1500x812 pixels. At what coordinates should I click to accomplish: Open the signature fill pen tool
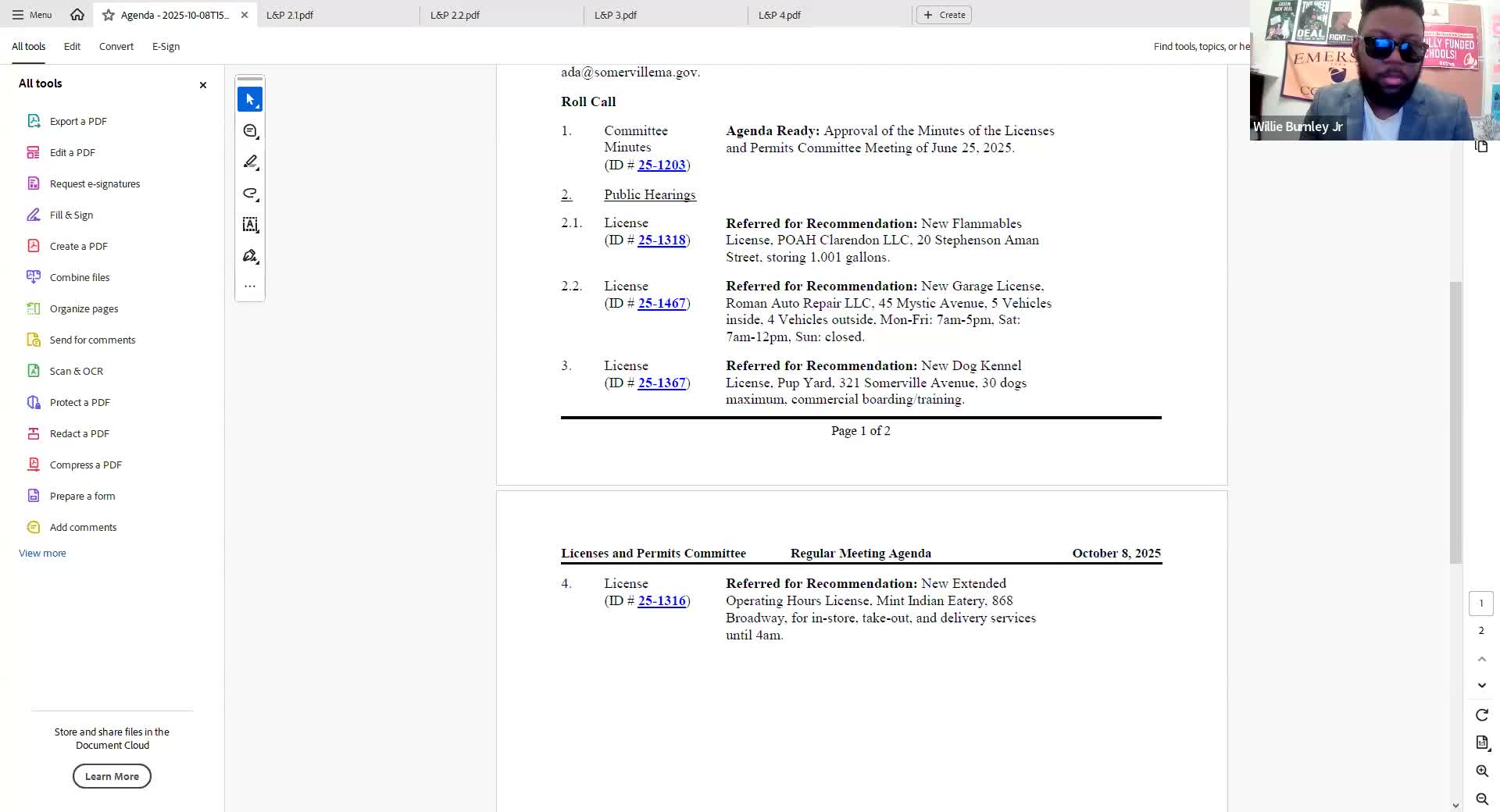point(250,256)
